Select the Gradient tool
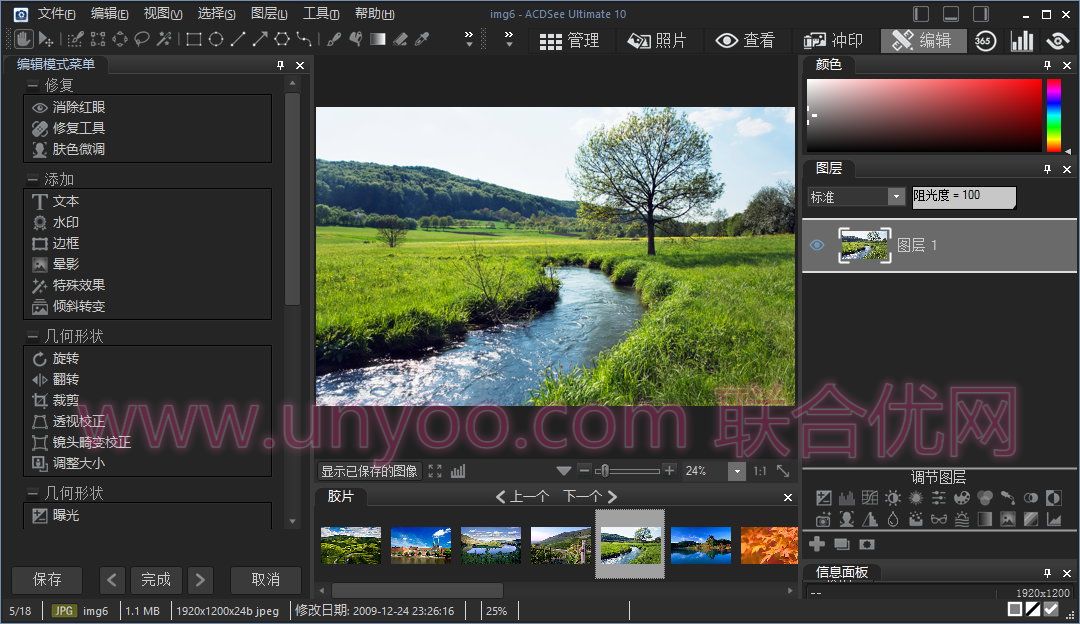Image resolution: width=1080 pixels, height=624 pixels. tap(378, 39)
